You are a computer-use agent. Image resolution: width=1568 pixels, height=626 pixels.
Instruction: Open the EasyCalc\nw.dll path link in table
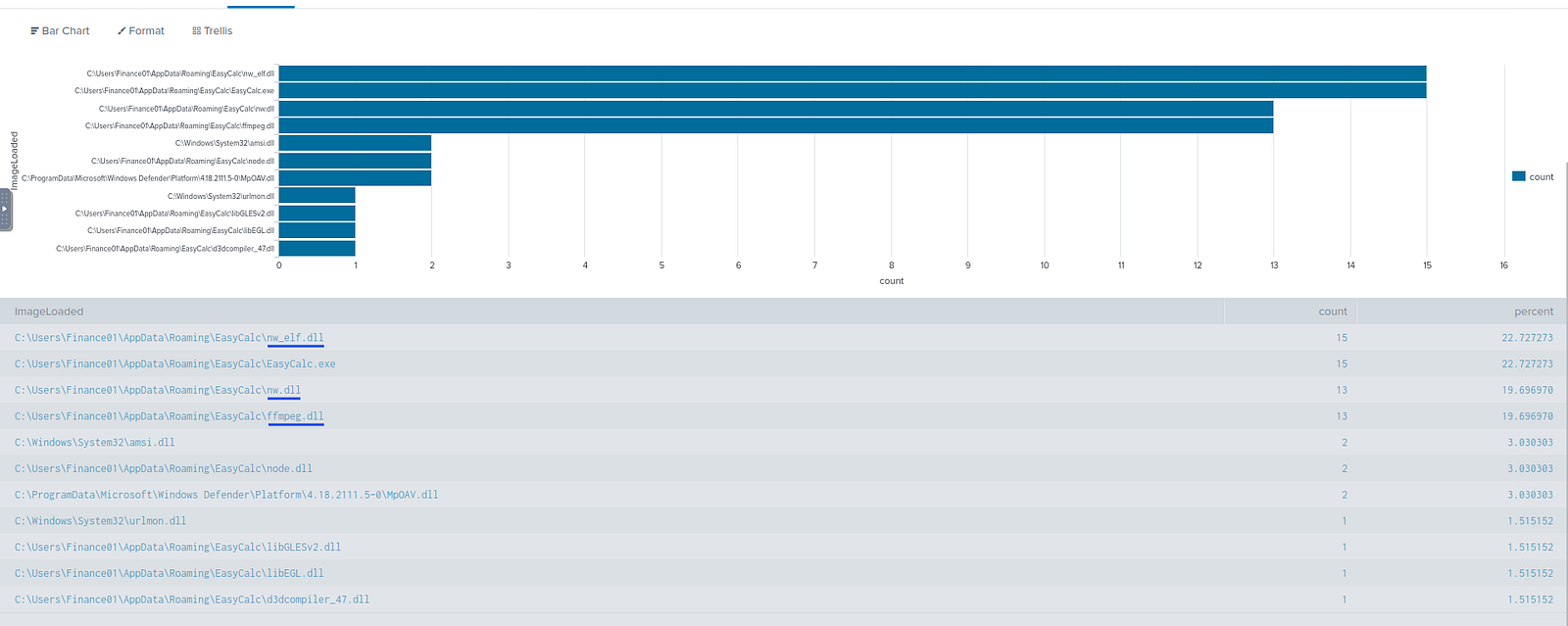tap(158, 390)
